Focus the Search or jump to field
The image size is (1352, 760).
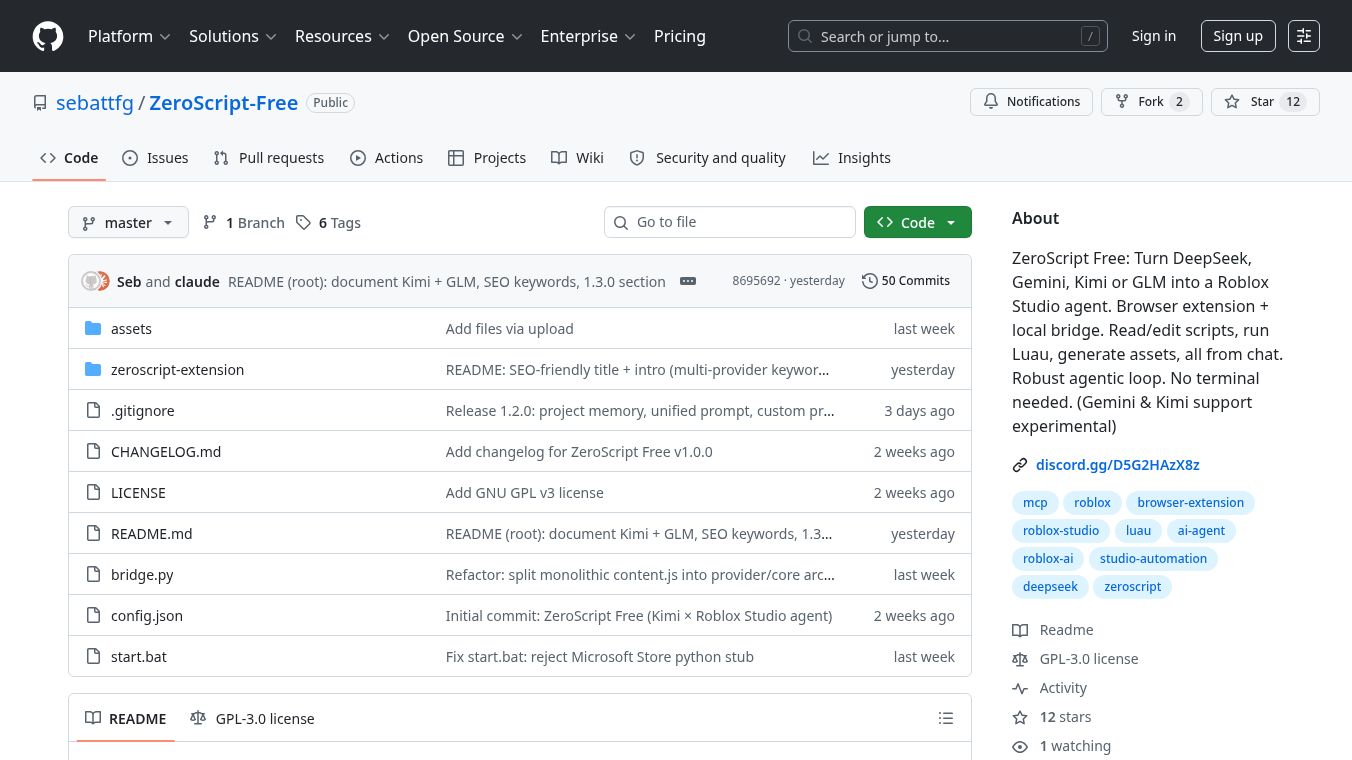click(948, 36)
